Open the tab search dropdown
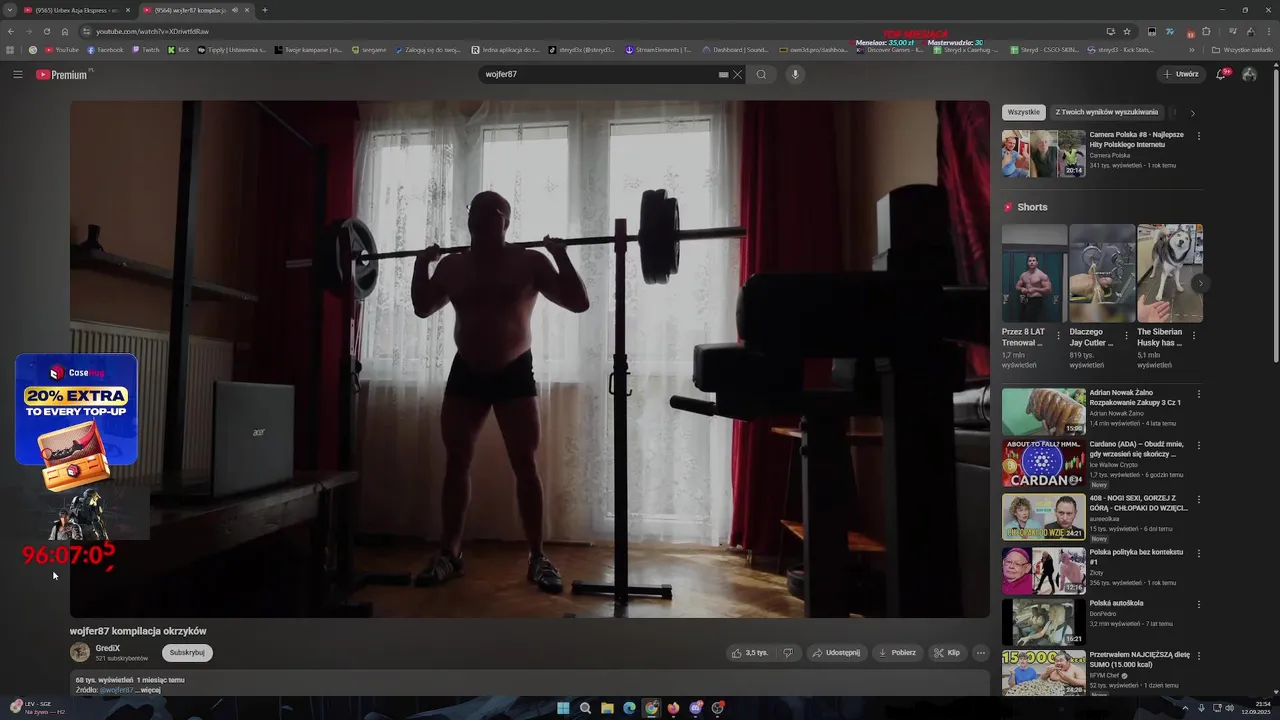 pos(9,10)
